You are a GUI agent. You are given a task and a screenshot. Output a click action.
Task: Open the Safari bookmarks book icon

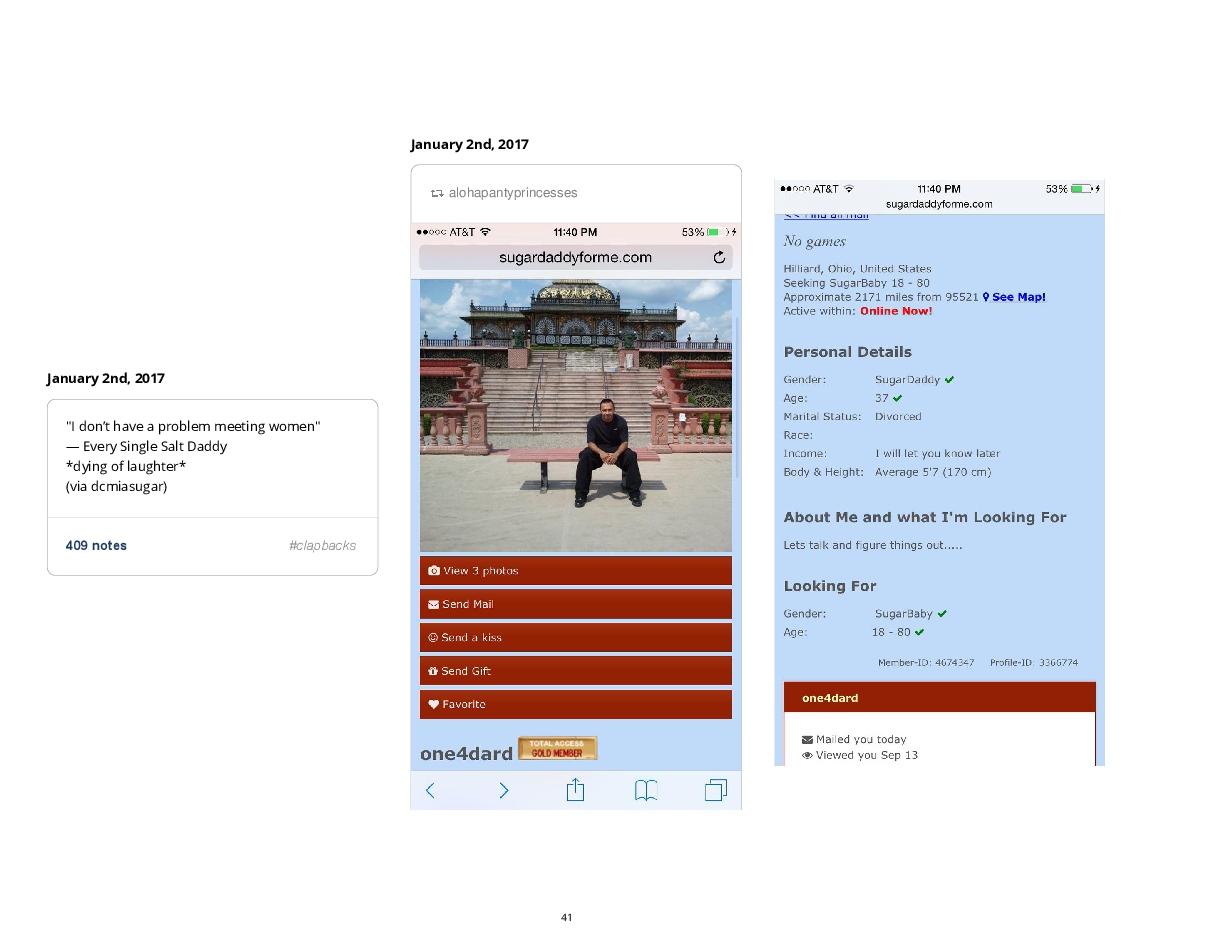coord(646,791)
